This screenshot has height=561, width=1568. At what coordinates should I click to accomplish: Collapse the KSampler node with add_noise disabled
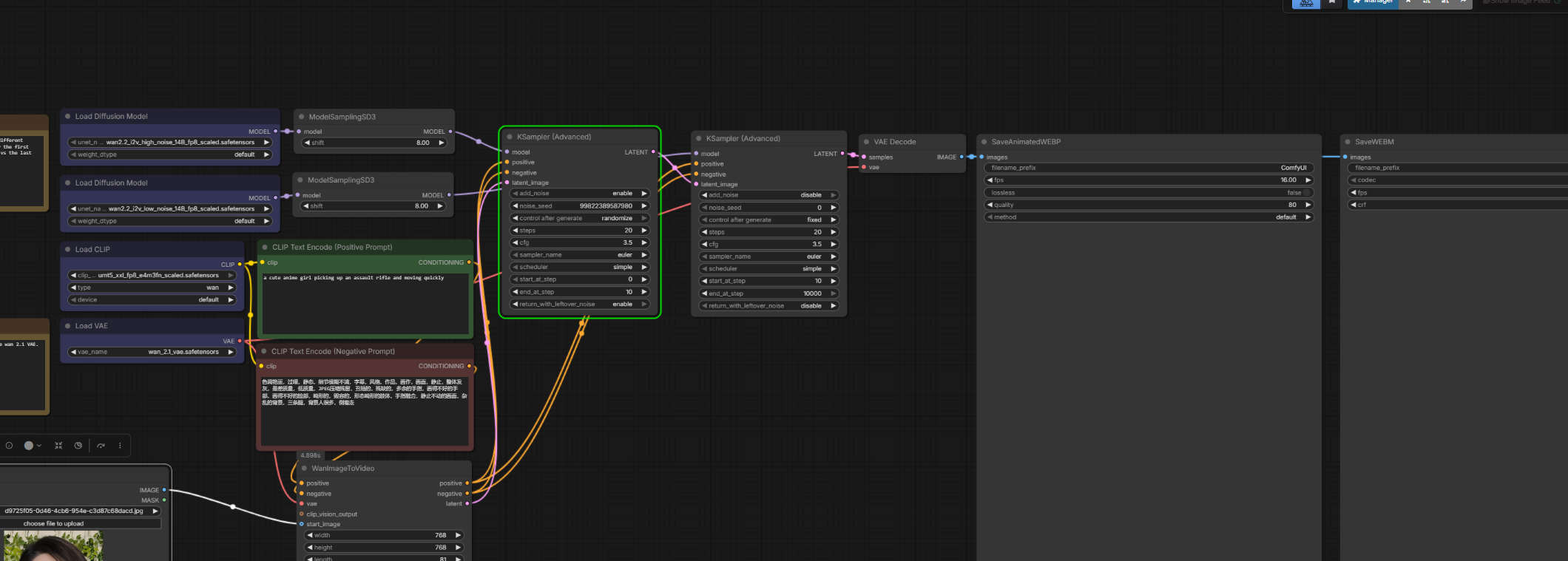[699, 139]
